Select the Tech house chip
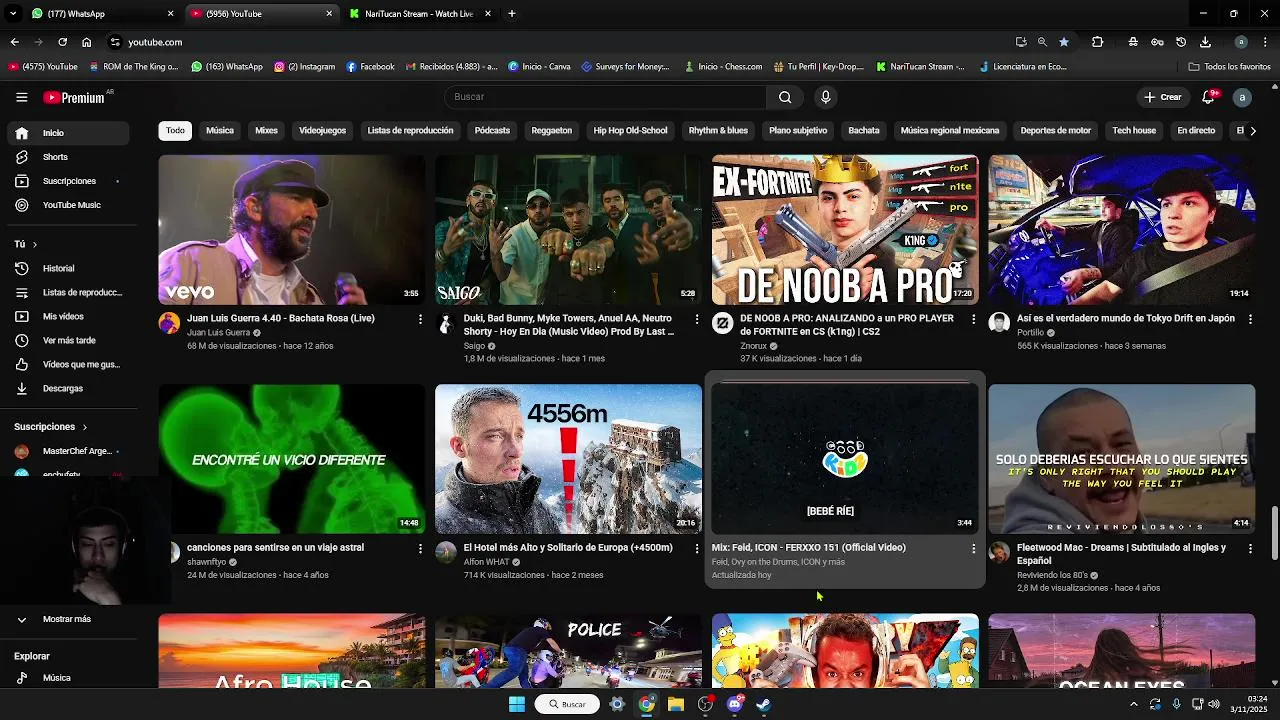Image resolution: width=1280 pixels, height=720 pixels. [1134, 131]
